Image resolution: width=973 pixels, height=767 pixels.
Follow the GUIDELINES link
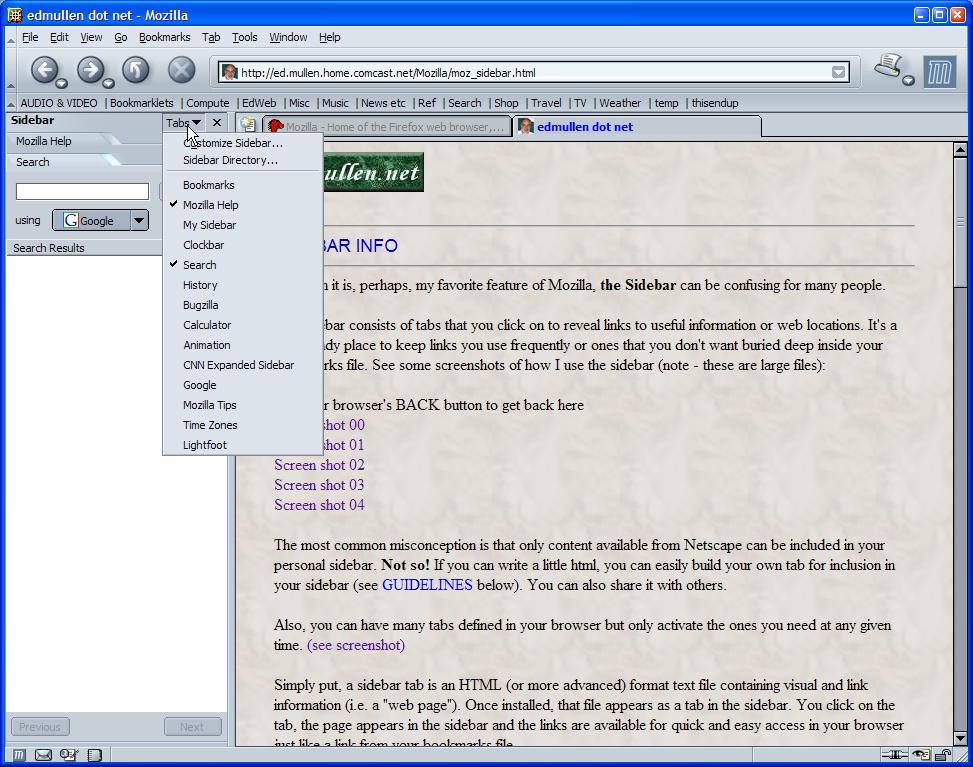(x=427, y=585)
